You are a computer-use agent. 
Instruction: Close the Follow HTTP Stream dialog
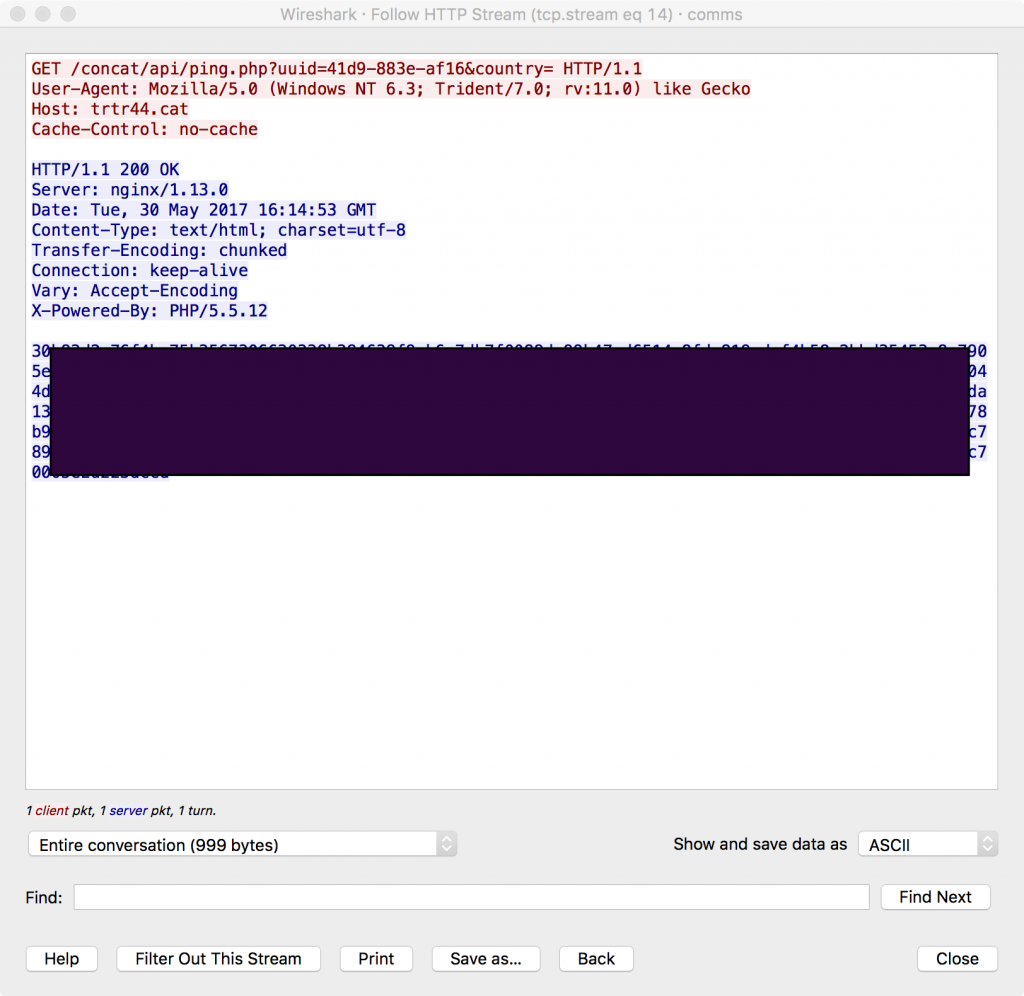(956, 958)
